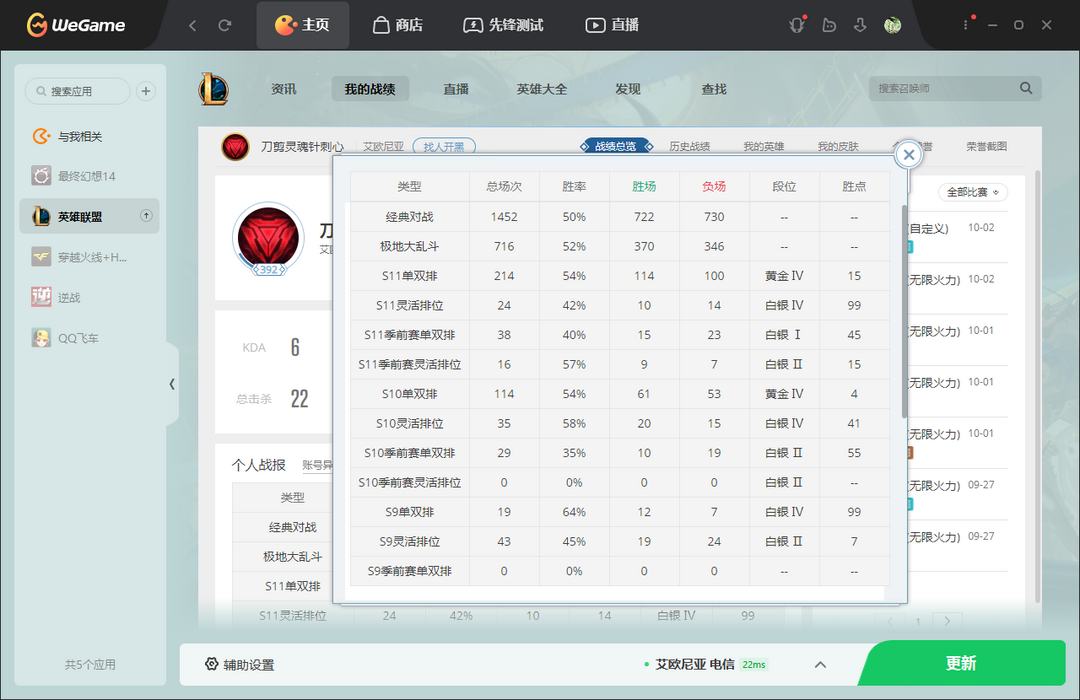Select 最终幻想14 in sidebar
The width and height of the screenshot is (1080, 700).
coord(90,176)
